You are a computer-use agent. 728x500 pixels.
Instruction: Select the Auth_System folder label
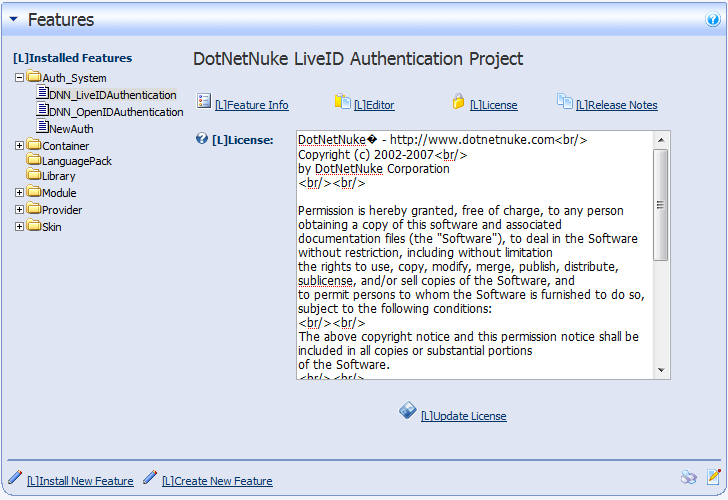(74, 78)
